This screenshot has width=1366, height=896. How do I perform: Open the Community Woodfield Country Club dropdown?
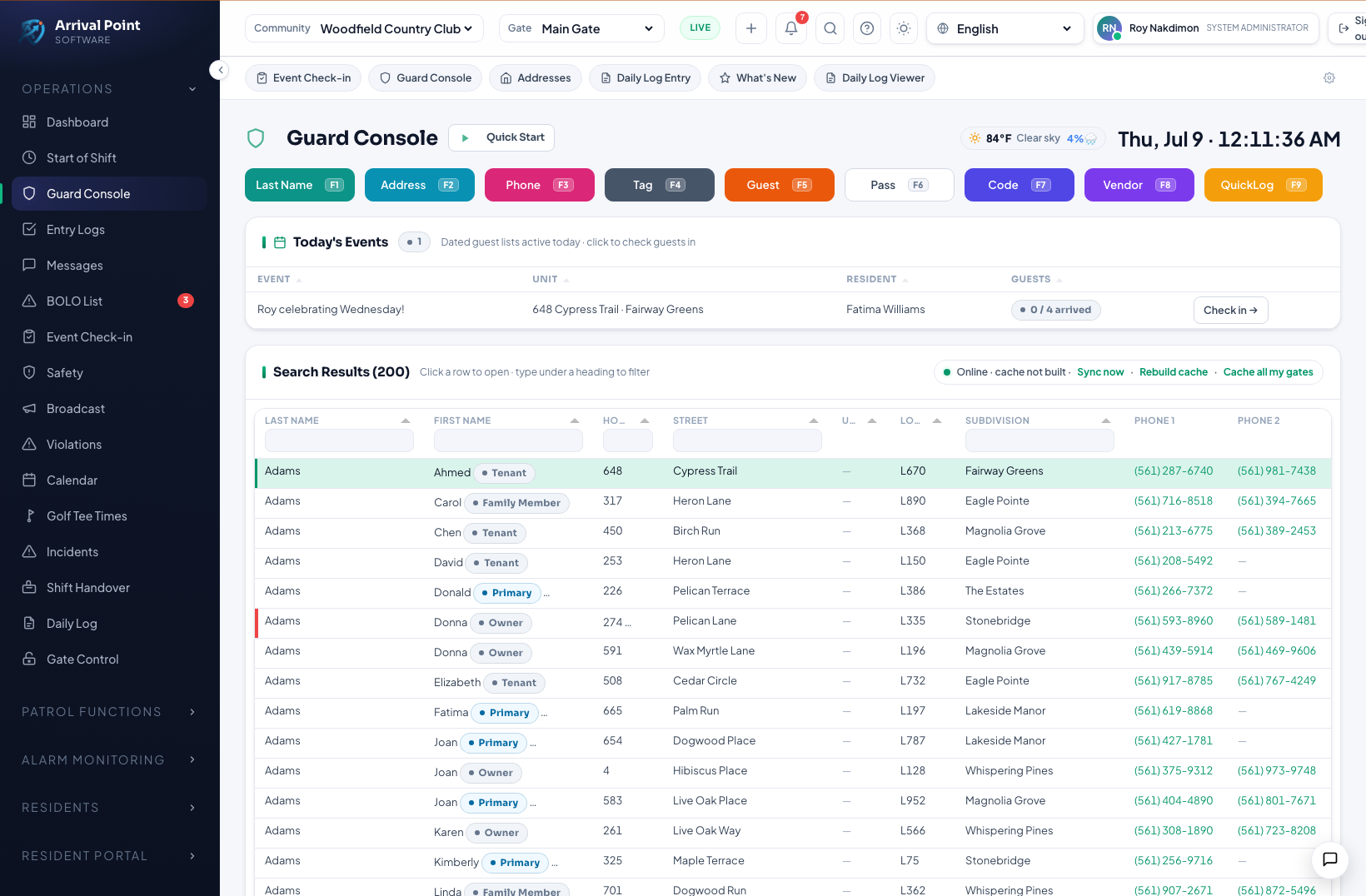coord(364,28)
